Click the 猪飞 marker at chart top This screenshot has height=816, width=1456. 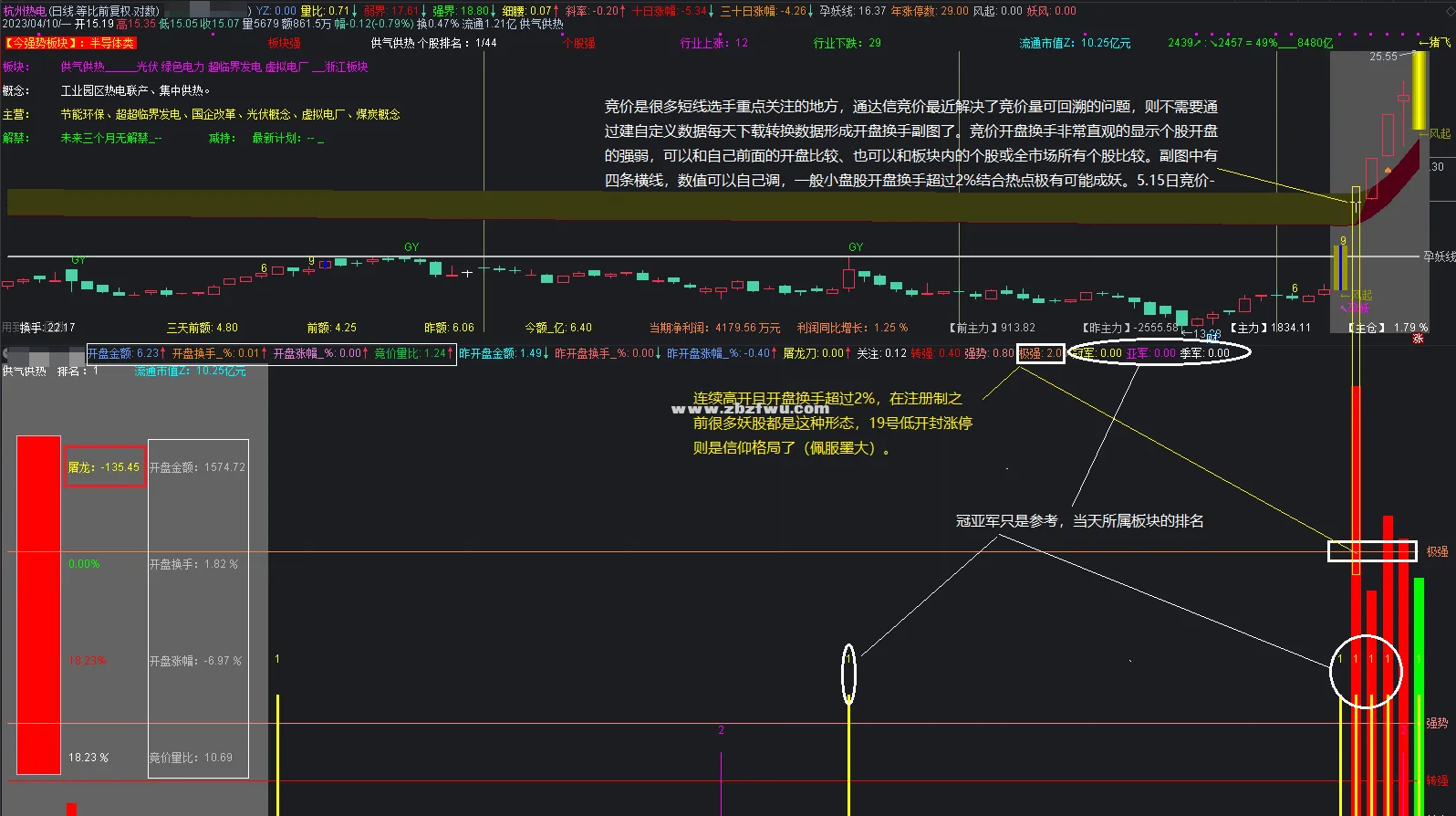[x=1435, y=43]
